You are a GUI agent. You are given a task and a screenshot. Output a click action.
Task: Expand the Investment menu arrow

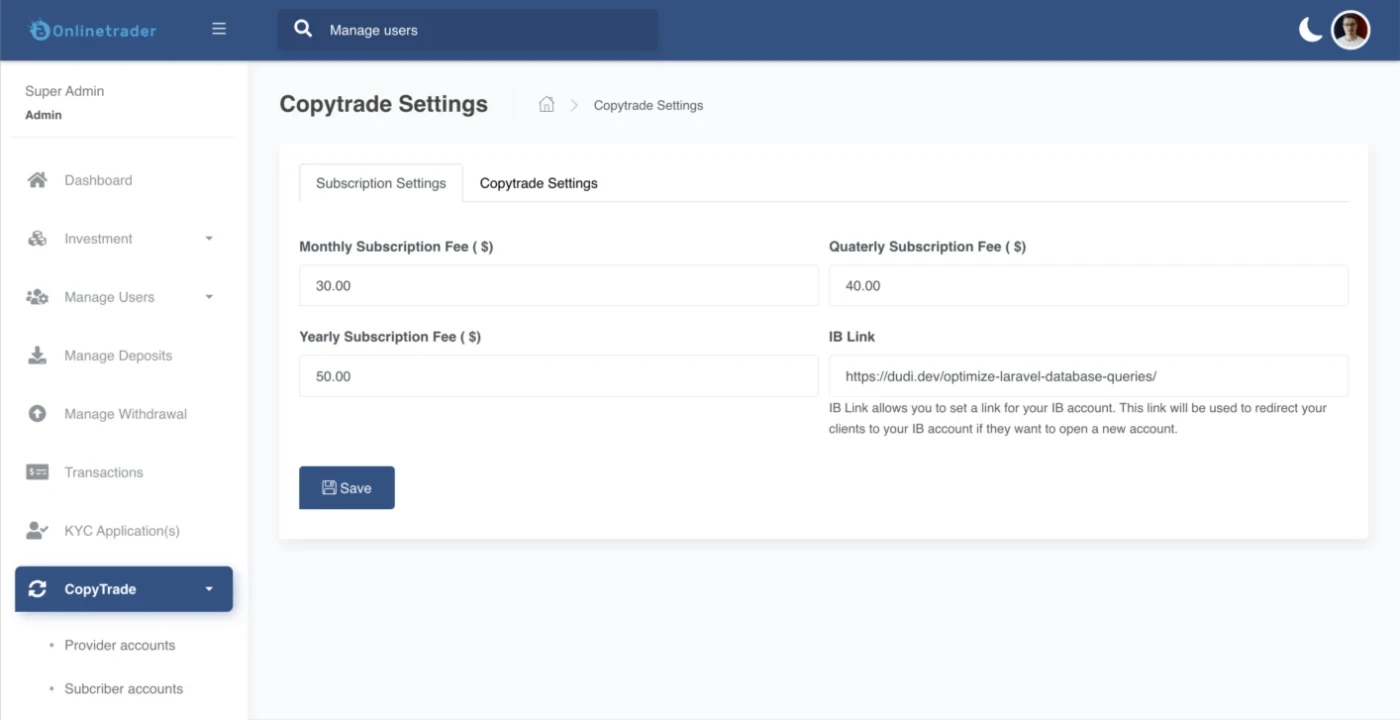coord(209,239)
